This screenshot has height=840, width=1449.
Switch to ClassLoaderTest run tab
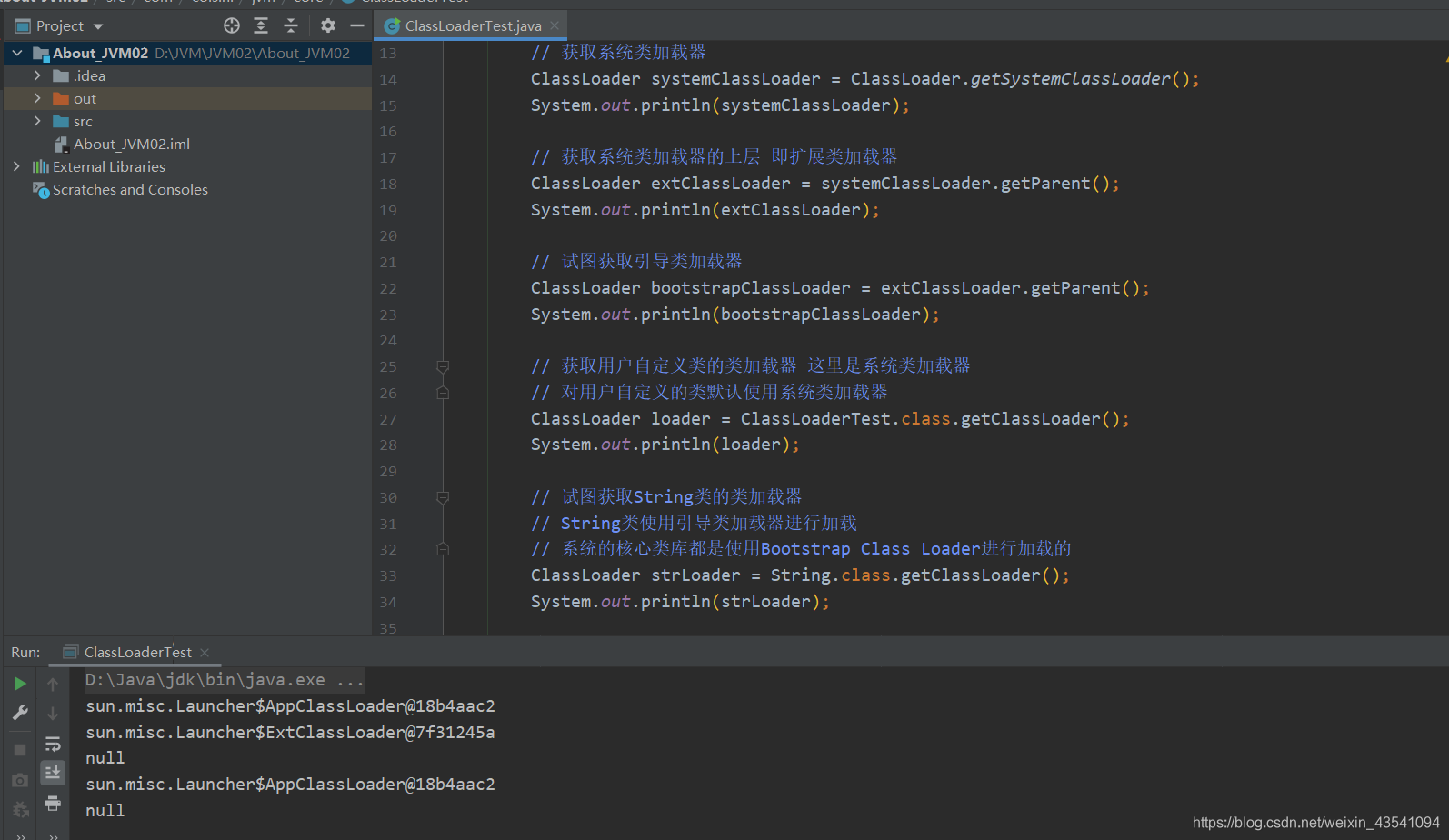tap(137, 652)
